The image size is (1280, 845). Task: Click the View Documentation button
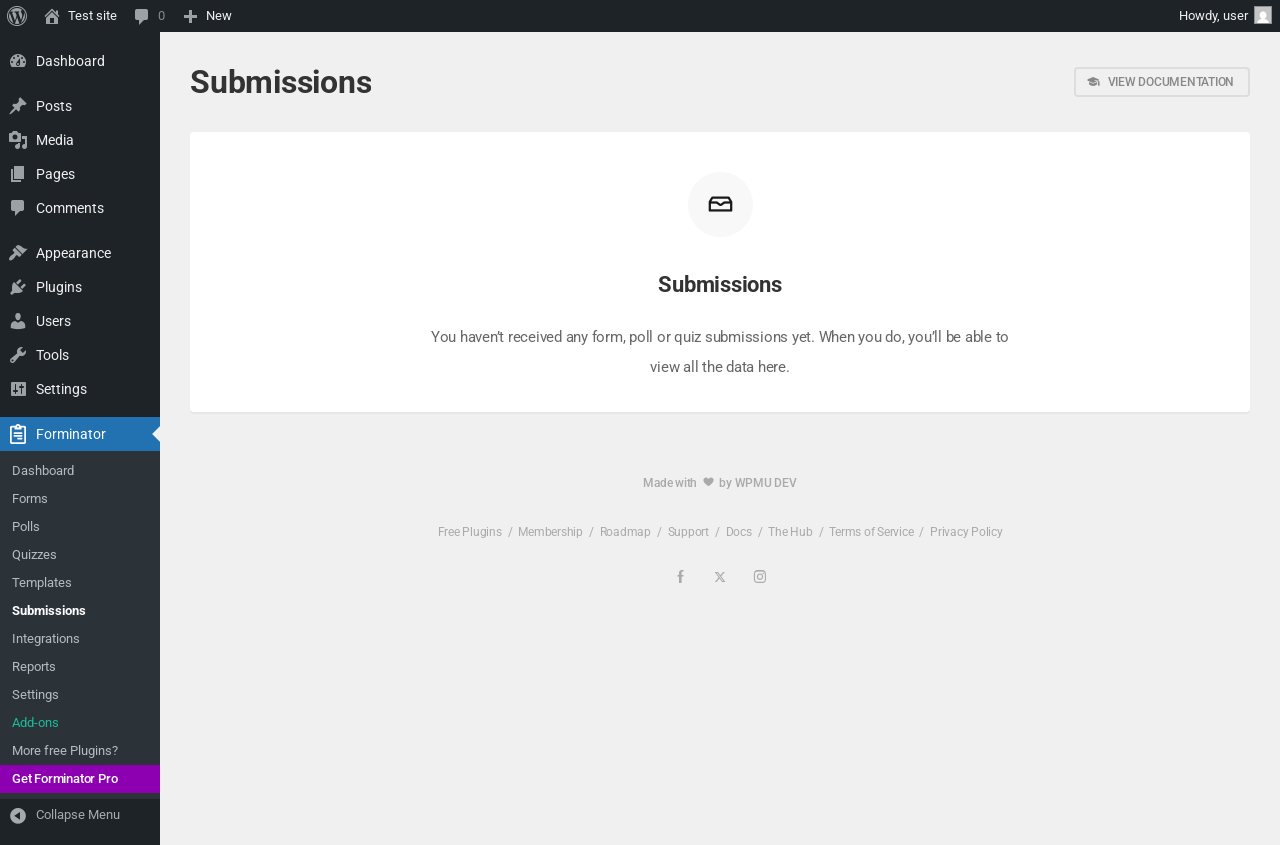click(x=1162, y=82)
